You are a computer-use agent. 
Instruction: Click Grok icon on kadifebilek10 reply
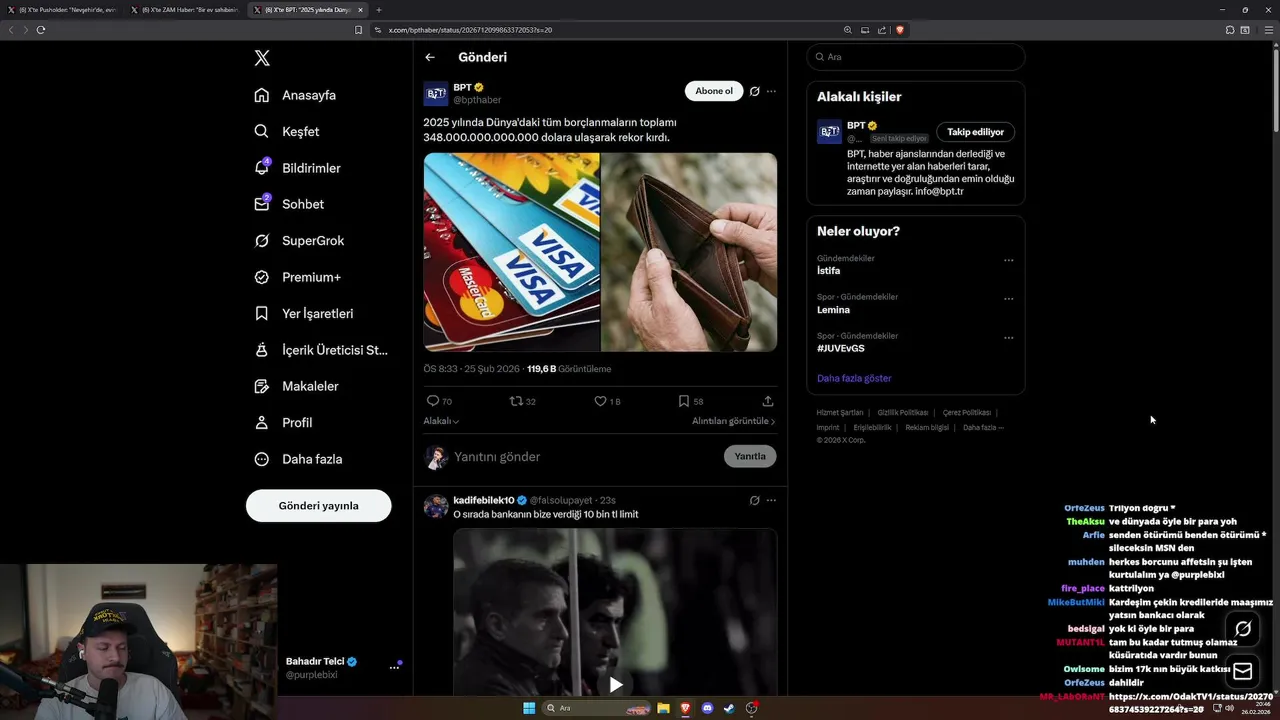[755, 500]
